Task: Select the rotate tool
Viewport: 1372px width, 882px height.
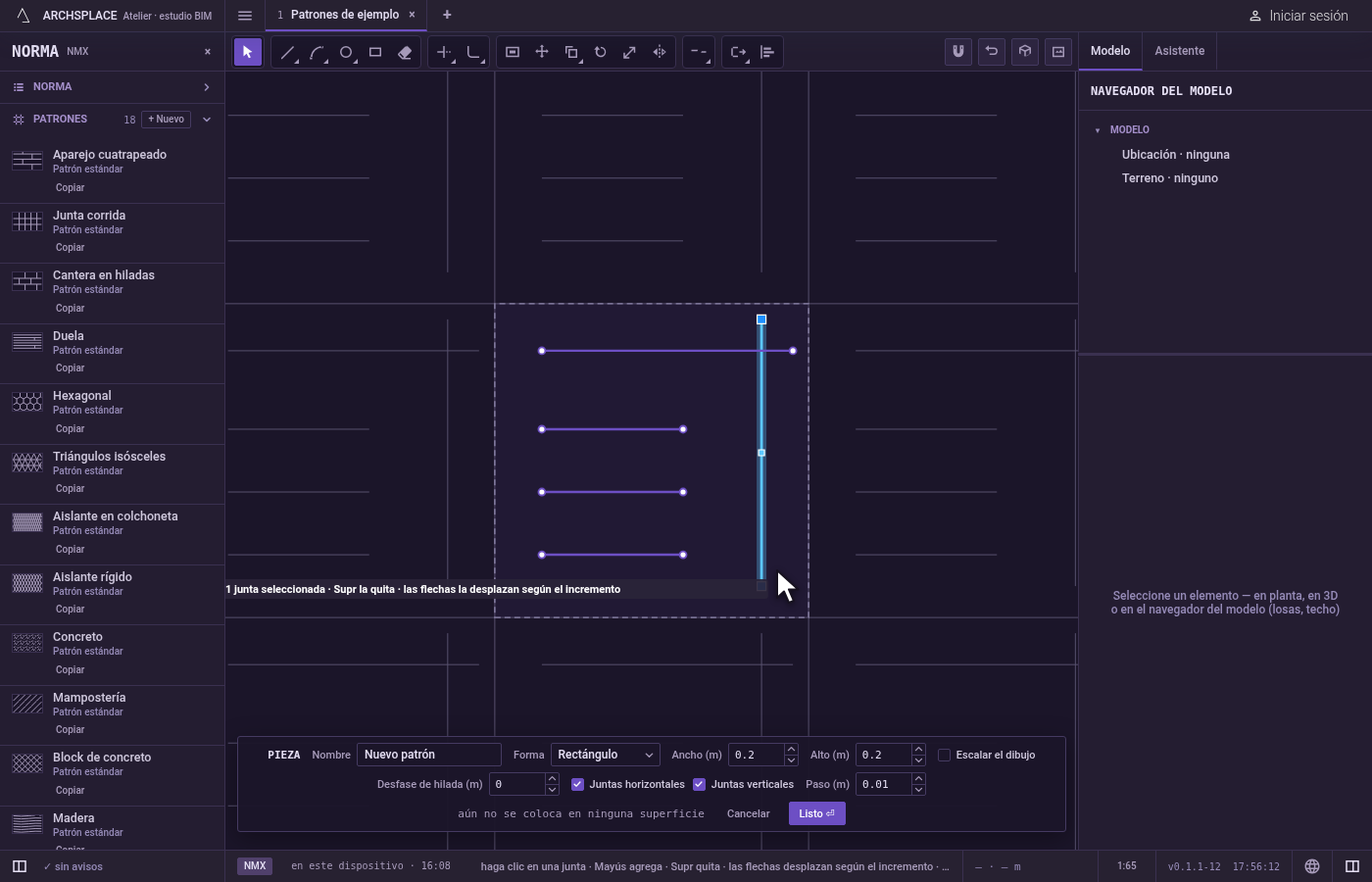Action: coord(601,52)
